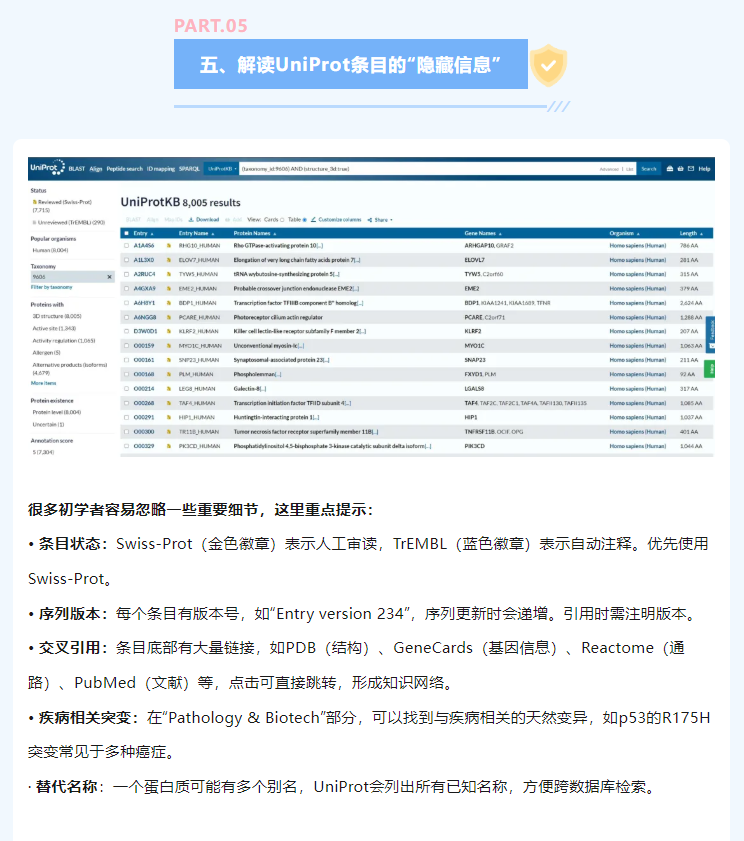Open the List search link
Image resolution: width=744 pixels, height=841 pixels.
[629, 169]
